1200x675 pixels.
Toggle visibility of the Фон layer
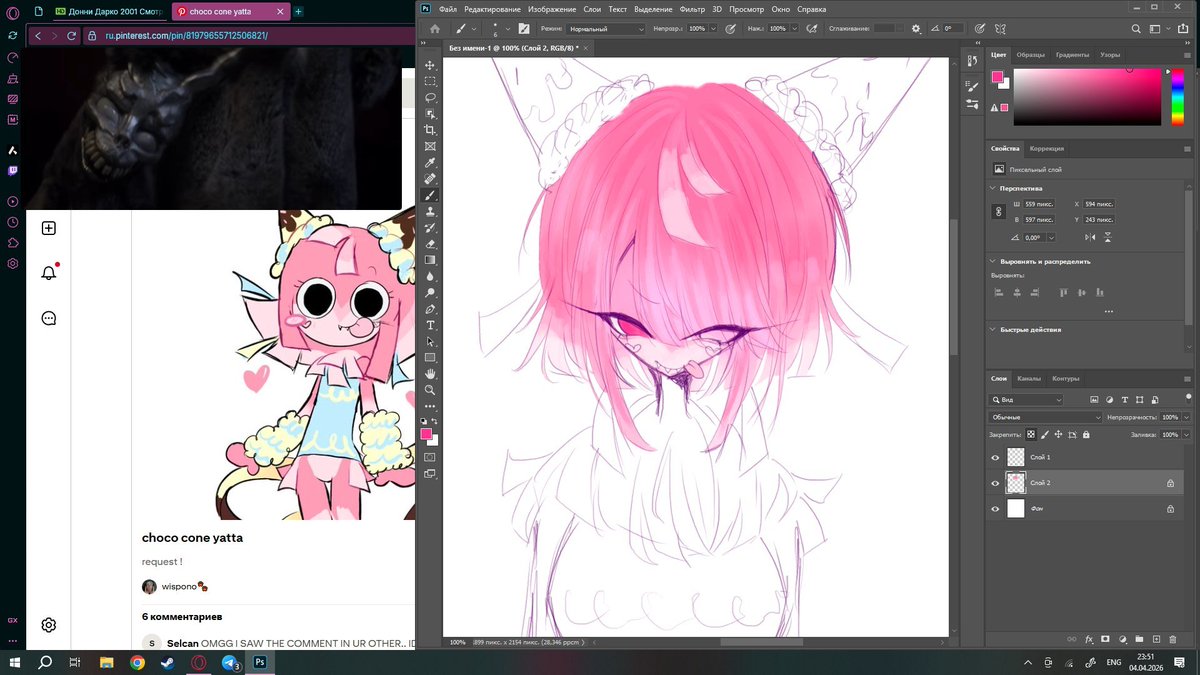(995, 509)
